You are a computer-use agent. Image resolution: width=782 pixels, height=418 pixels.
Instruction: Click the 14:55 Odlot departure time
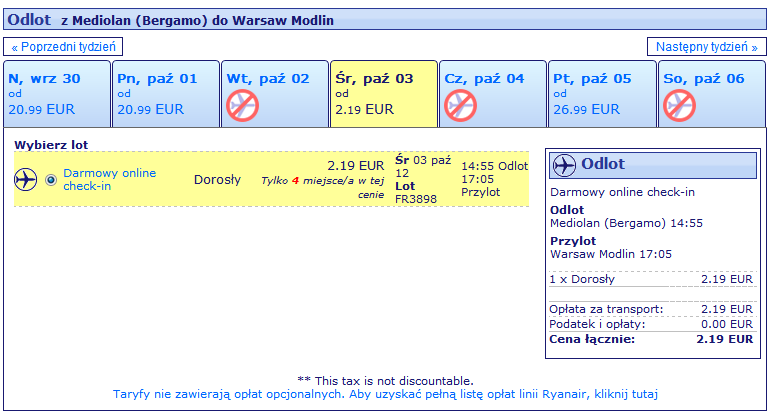point(494,166)
